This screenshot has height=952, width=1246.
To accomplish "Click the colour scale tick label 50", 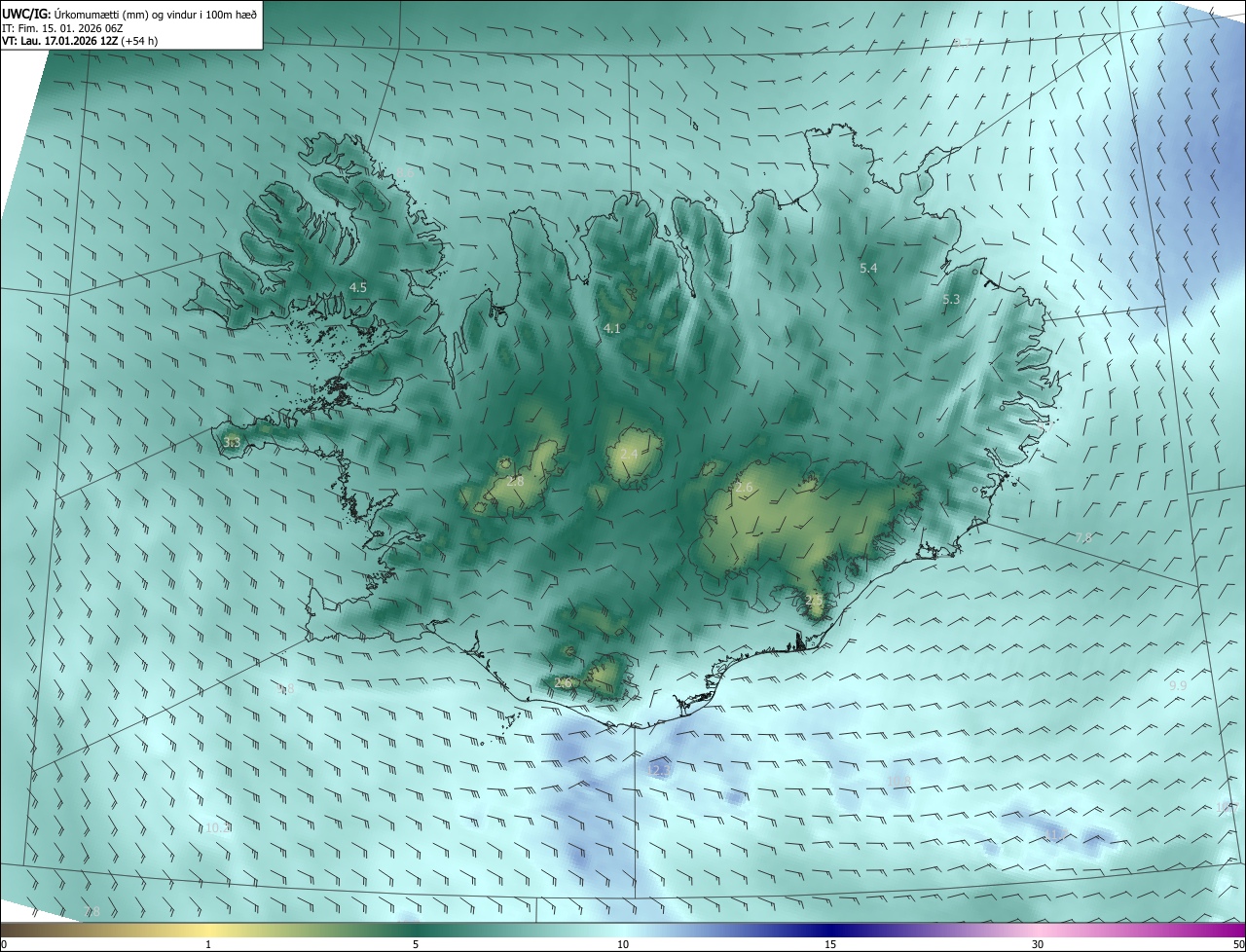I will [x=1238, y=944].
